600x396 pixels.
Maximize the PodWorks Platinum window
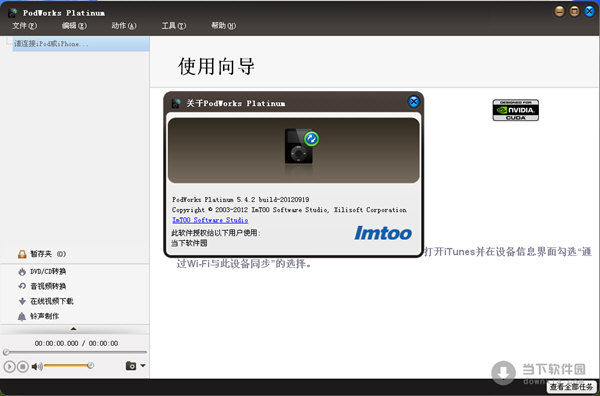pos(574,11)
